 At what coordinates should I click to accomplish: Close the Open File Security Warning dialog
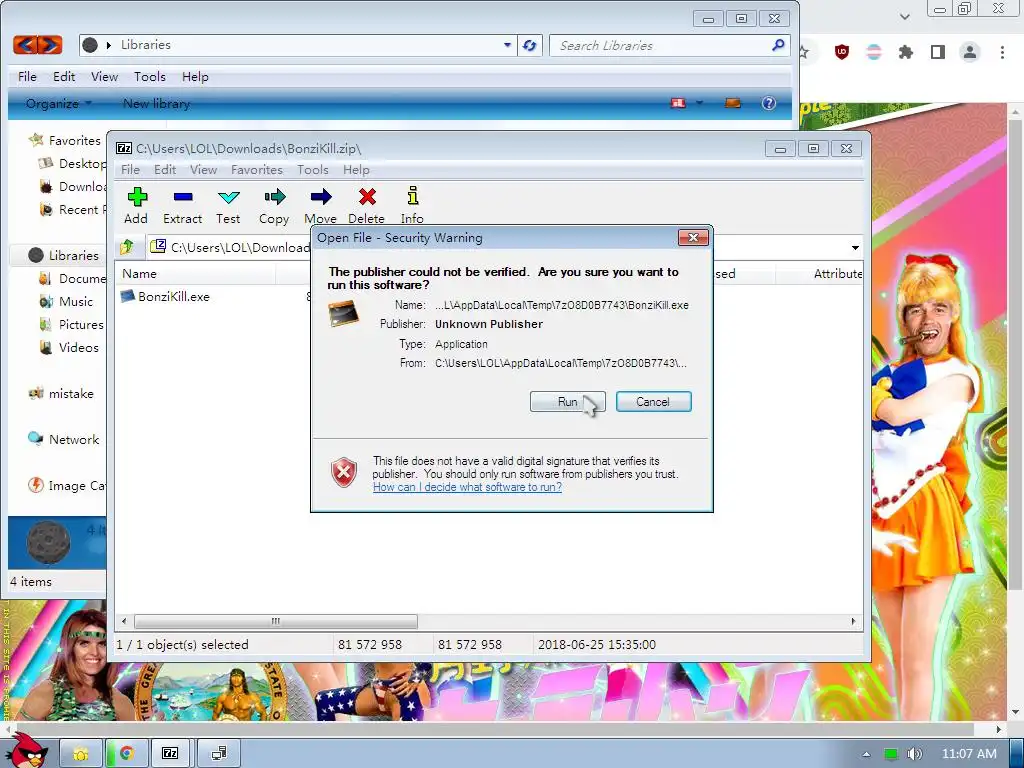tap(694, 237)
